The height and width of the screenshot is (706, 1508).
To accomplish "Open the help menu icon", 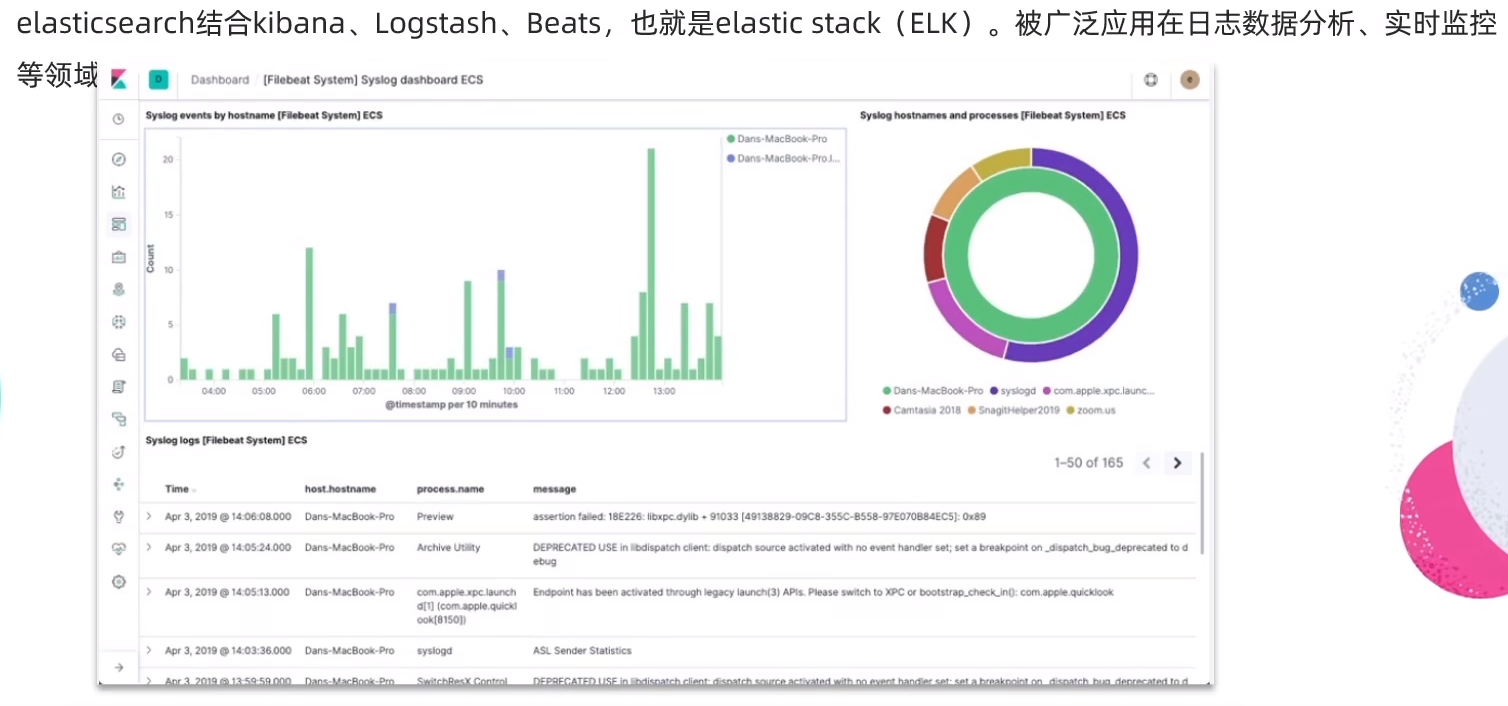I will tap(1151, 80).
